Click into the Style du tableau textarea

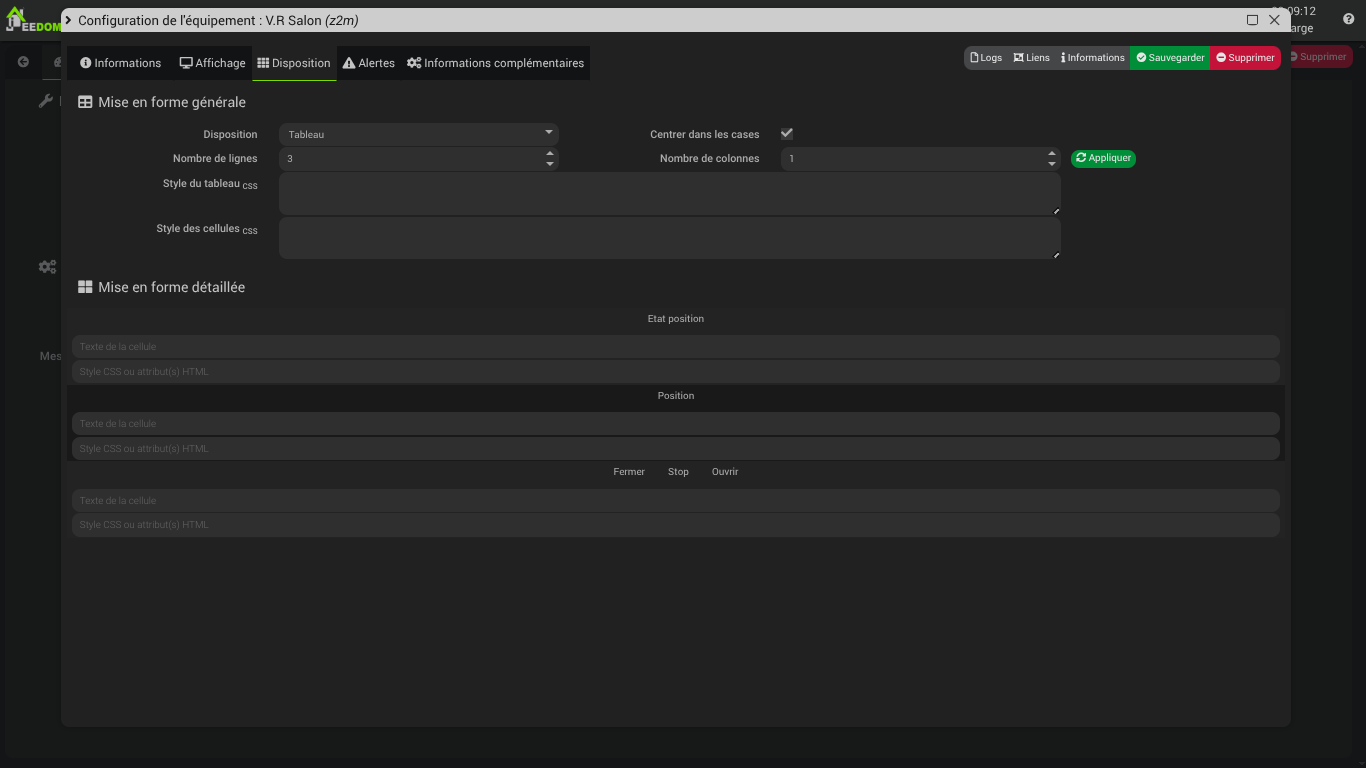(x=669, y=194)
